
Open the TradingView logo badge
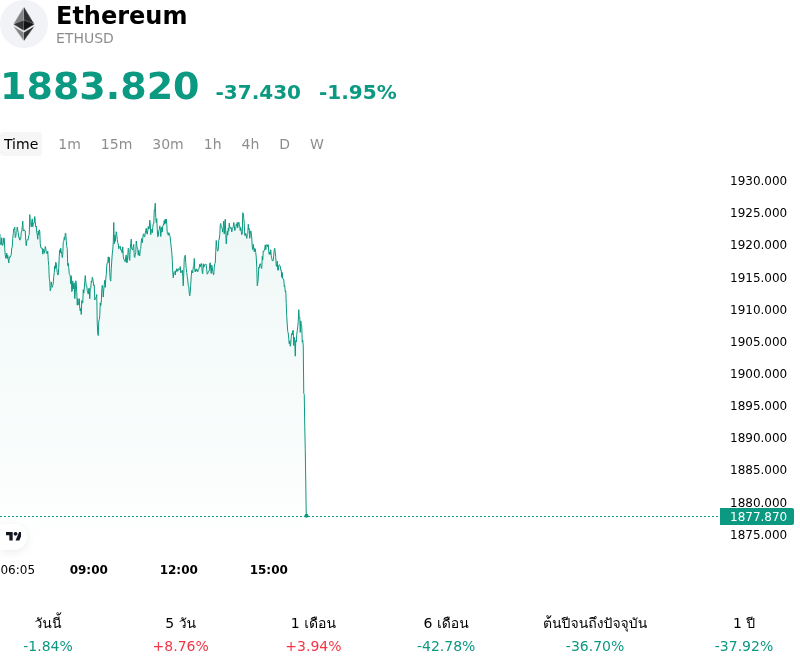[x=13, y=536]
